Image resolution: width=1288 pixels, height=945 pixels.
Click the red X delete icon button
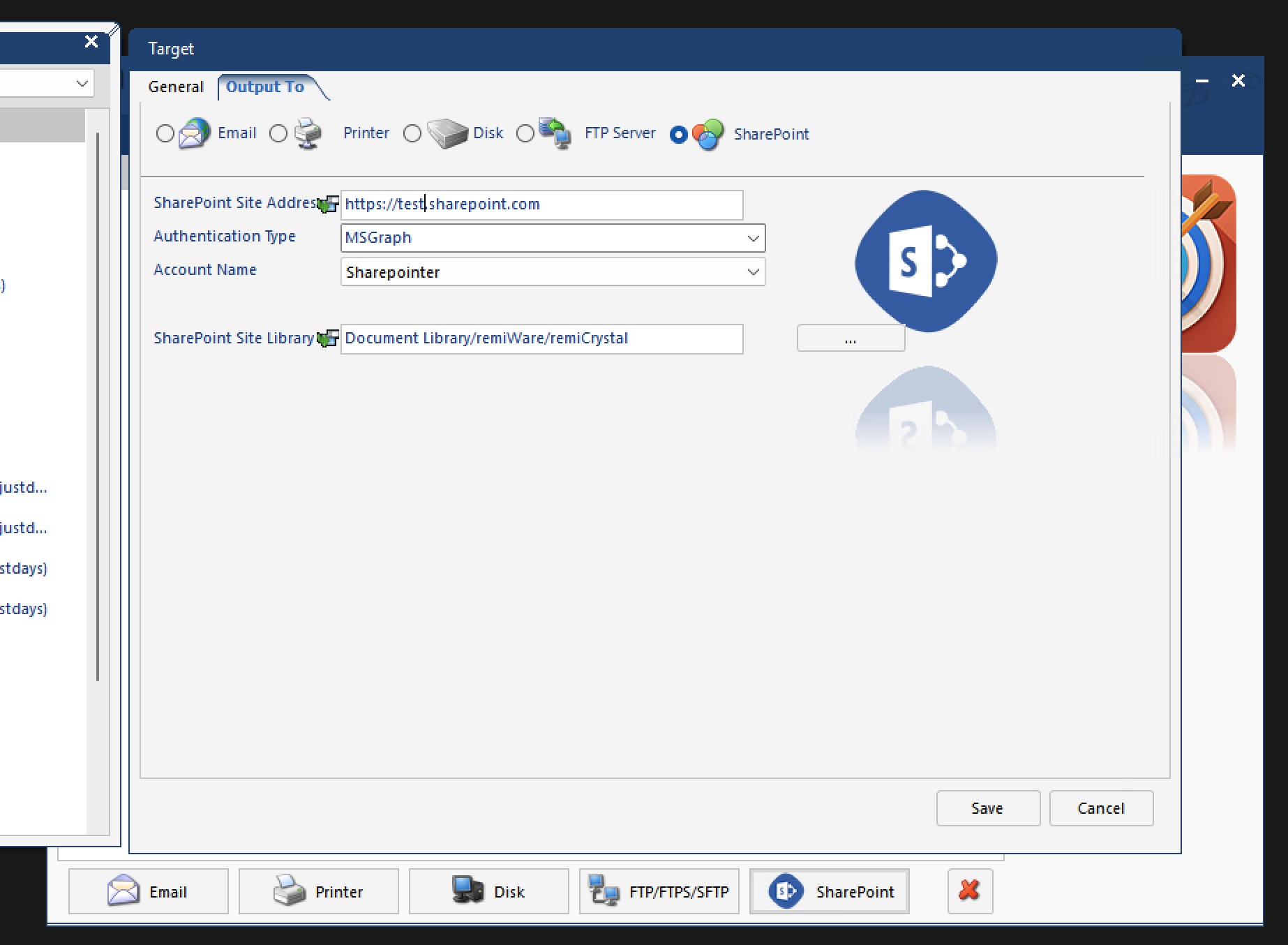coord(970,891)
